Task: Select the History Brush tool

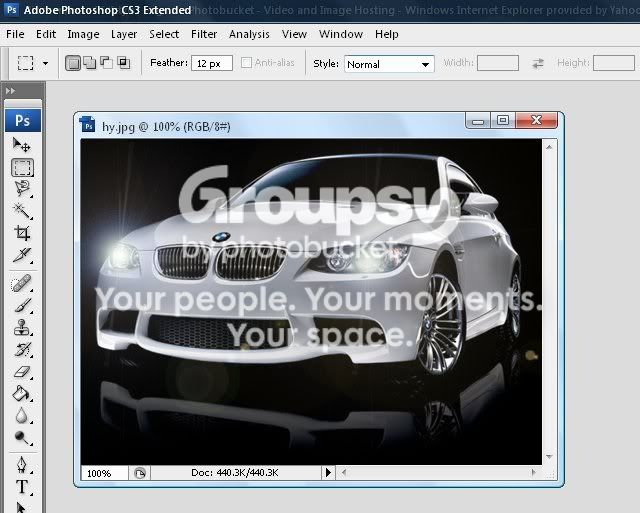Action: tap(22, 350)
